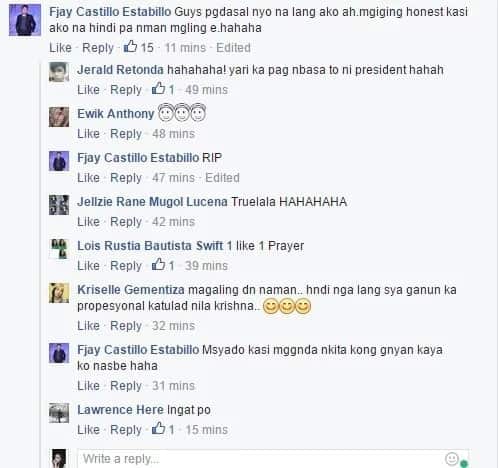The width and height of the screenshot is (498, 468).
Task: Open the 31 mins timestamp link
Action: click(x=173, y=385)
